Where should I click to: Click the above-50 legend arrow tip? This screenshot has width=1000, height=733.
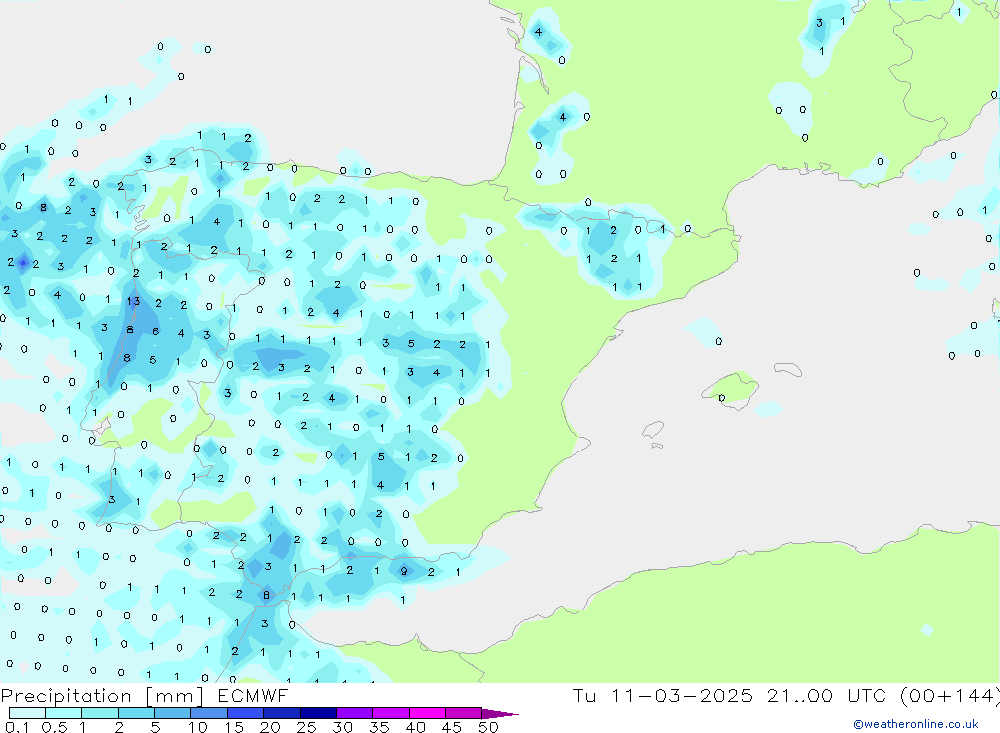tap(500, 714)
